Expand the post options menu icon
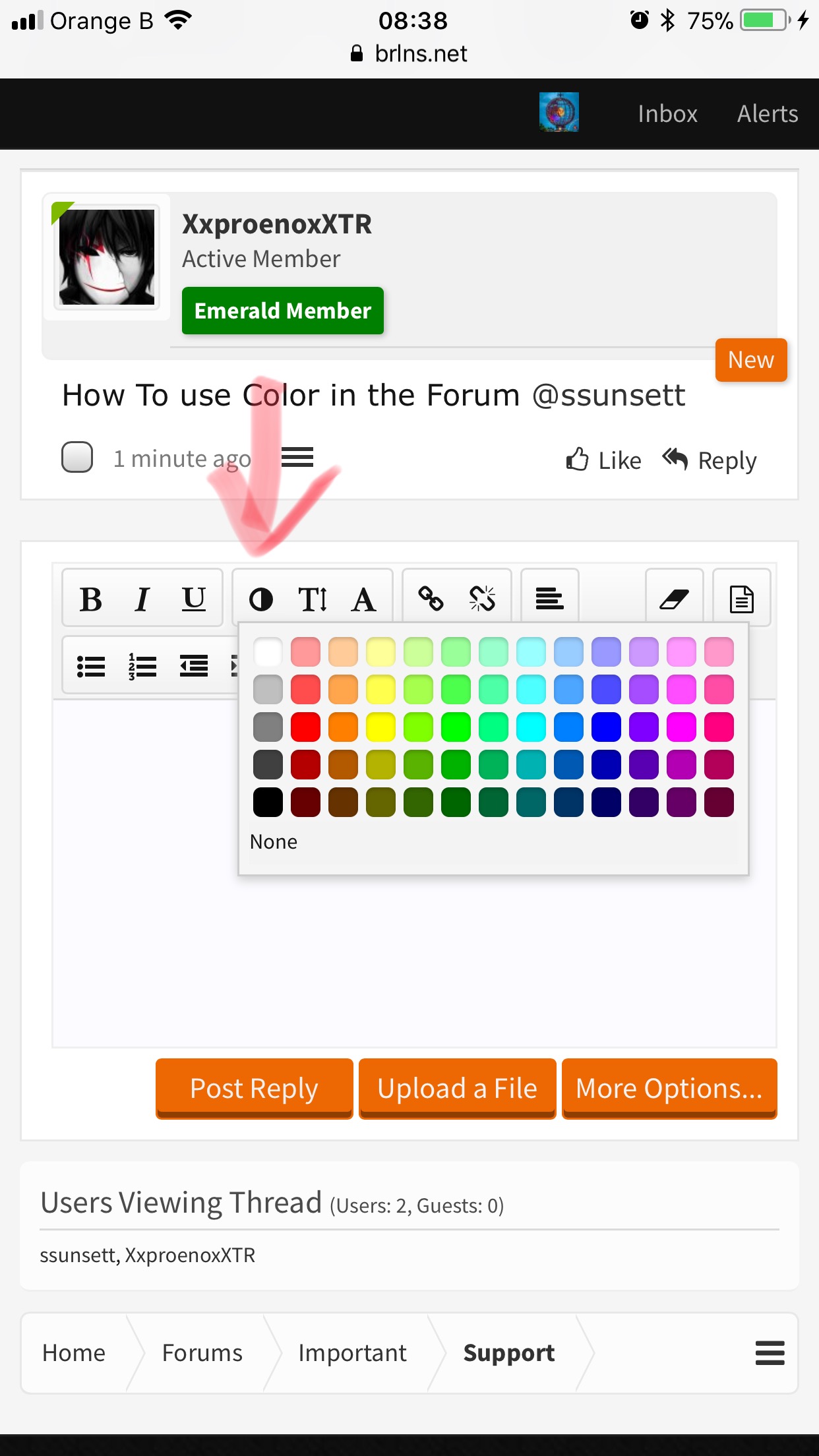 point(297,456)
